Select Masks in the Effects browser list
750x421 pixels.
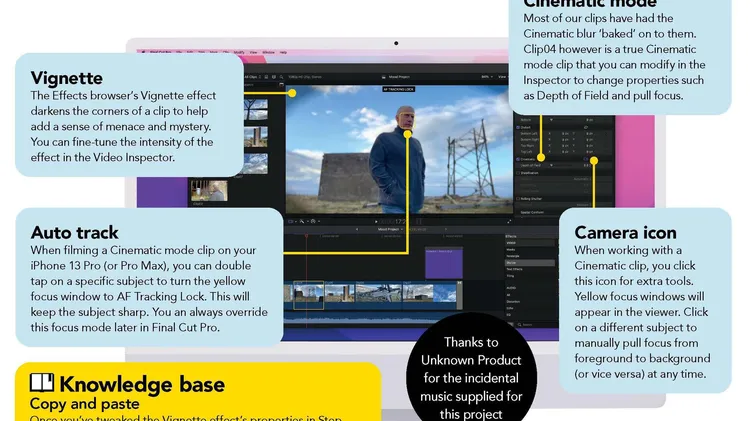(x=511, y=249)
